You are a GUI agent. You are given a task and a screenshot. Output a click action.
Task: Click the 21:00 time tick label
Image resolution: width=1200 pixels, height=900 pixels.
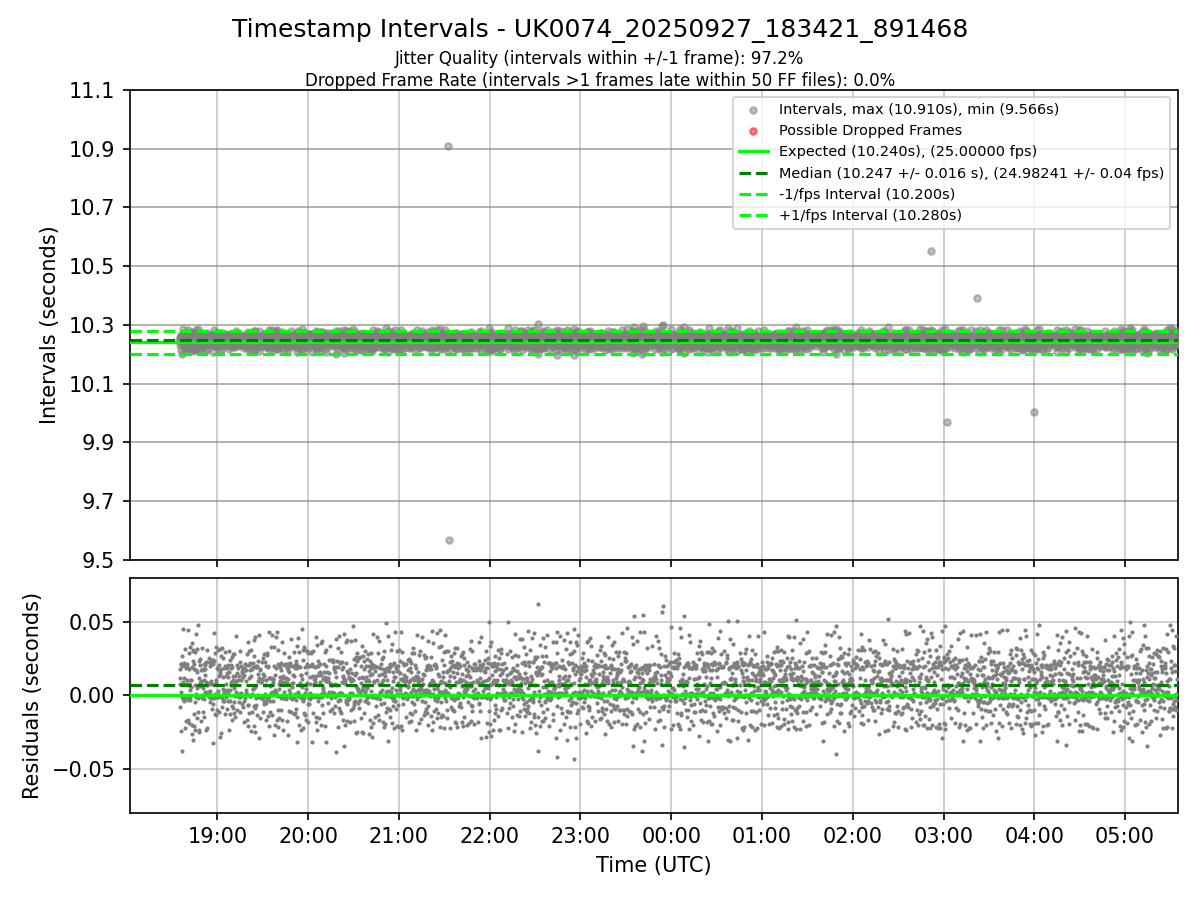click(398, 837)
